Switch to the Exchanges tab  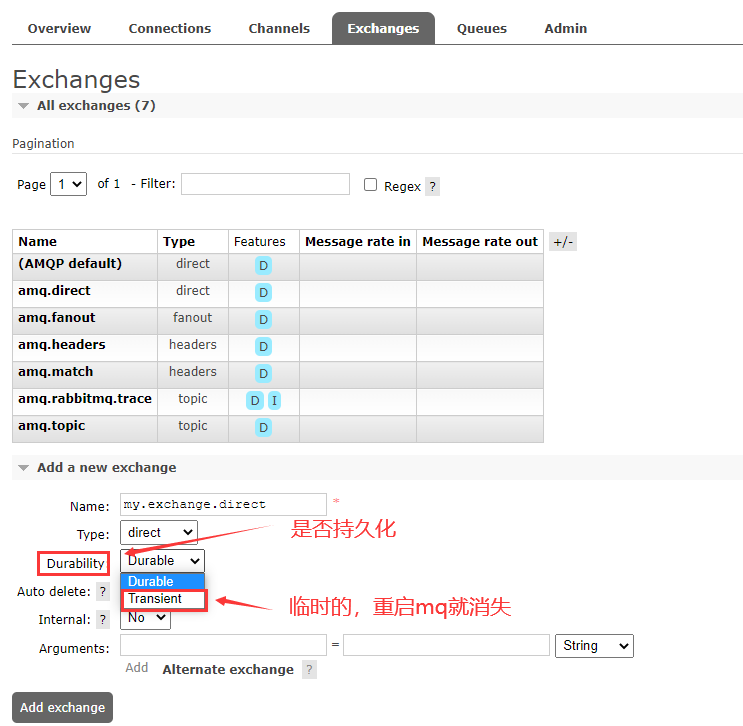[383, 28]
